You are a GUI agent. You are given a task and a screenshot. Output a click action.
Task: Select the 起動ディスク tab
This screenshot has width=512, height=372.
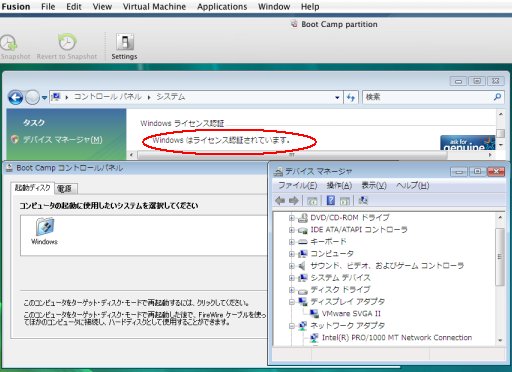(32, 188)
